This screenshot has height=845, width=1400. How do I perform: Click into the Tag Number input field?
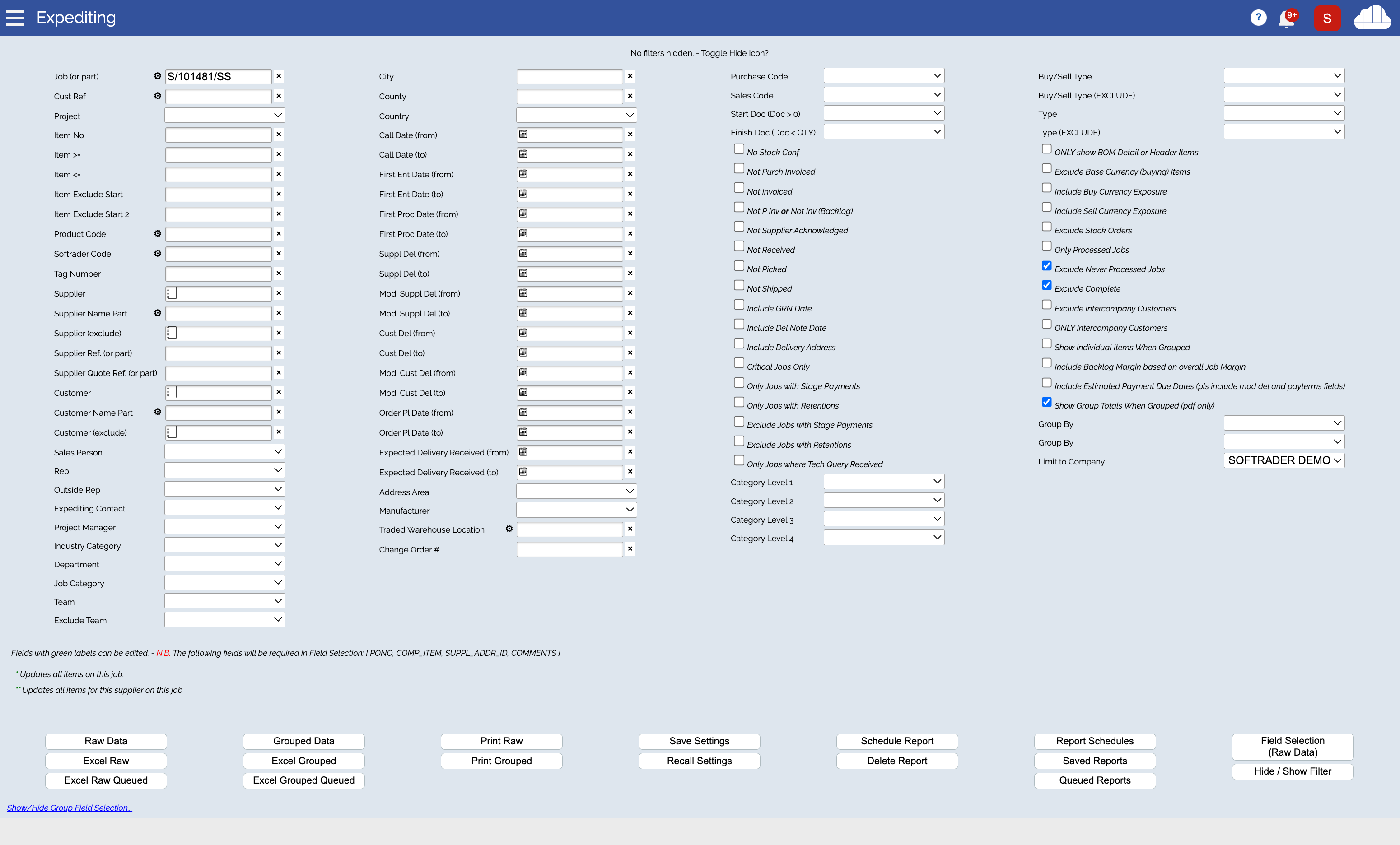(x=218, y=274)
